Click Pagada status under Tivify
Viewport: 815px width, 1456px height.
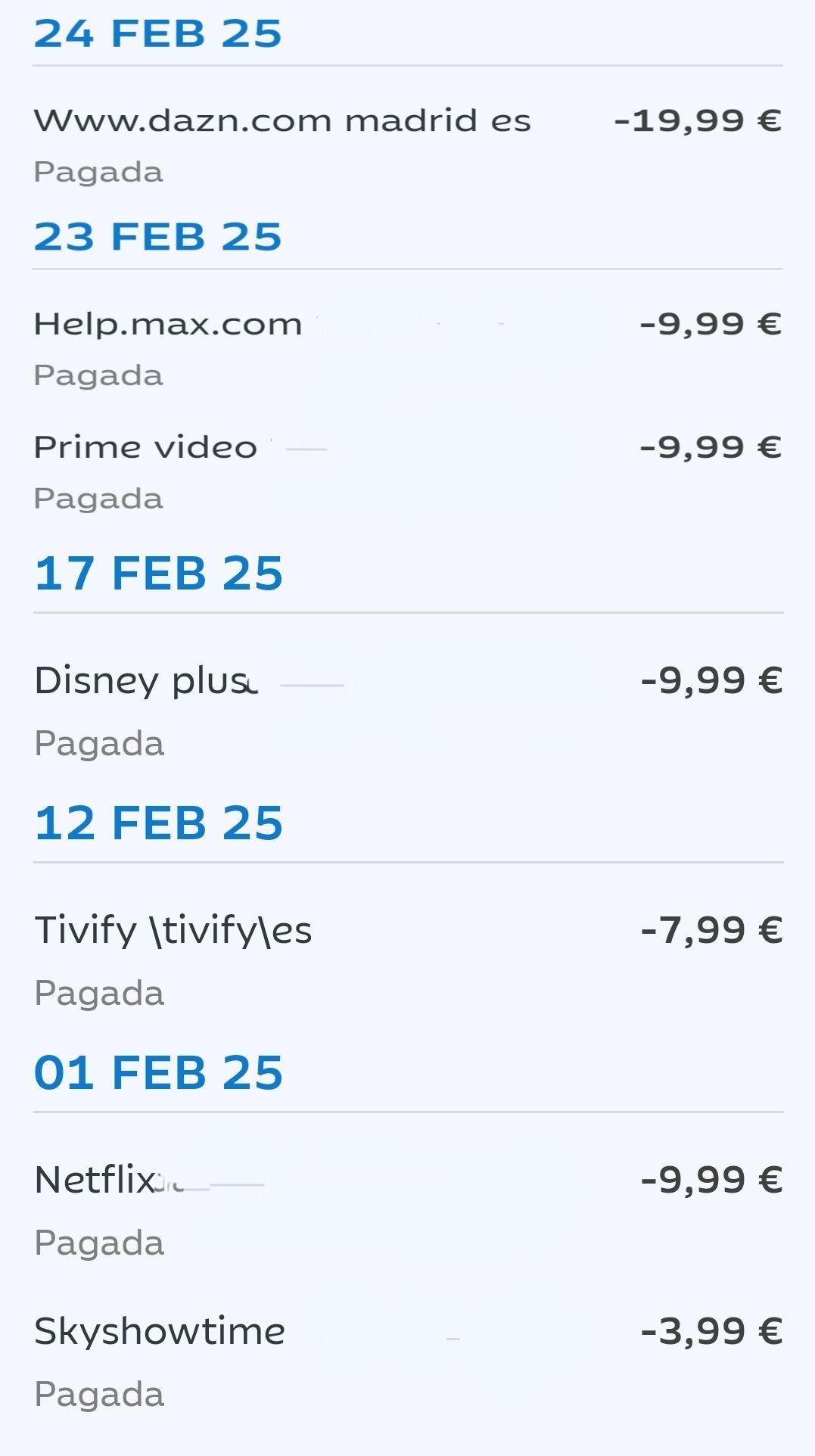pos(99,994)
